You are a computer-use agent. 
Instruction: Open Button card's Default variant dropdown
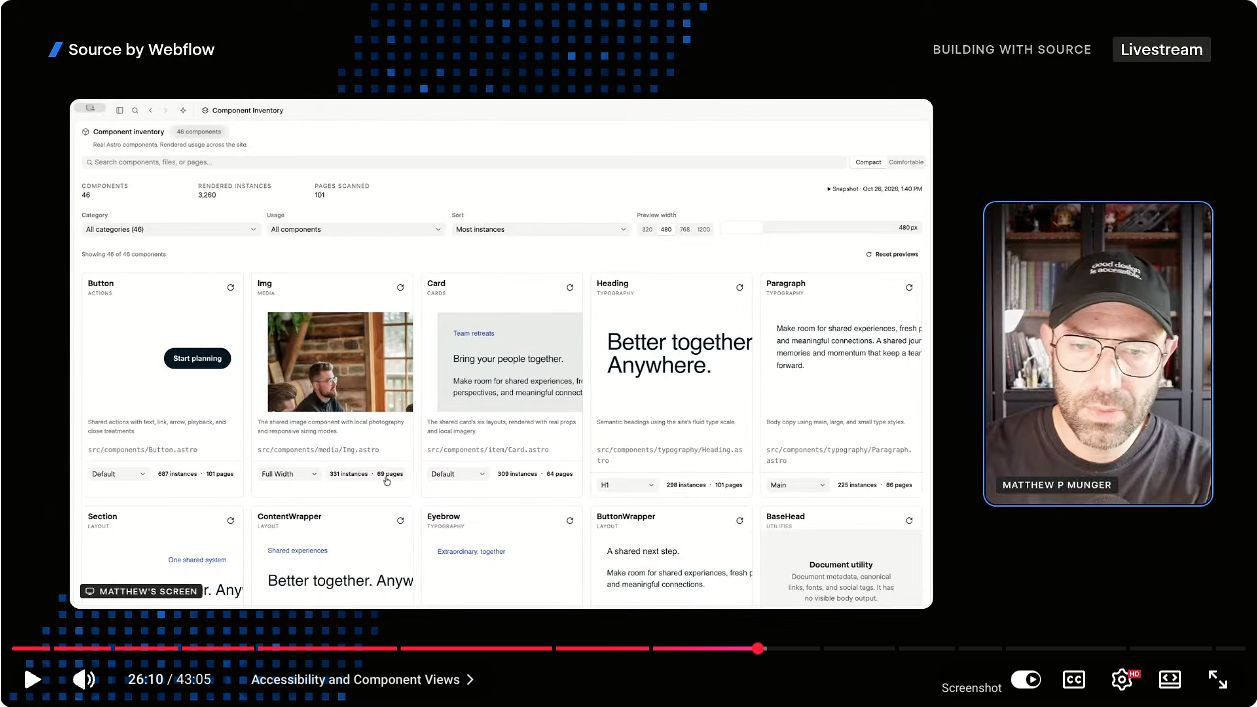click(119, 474)
